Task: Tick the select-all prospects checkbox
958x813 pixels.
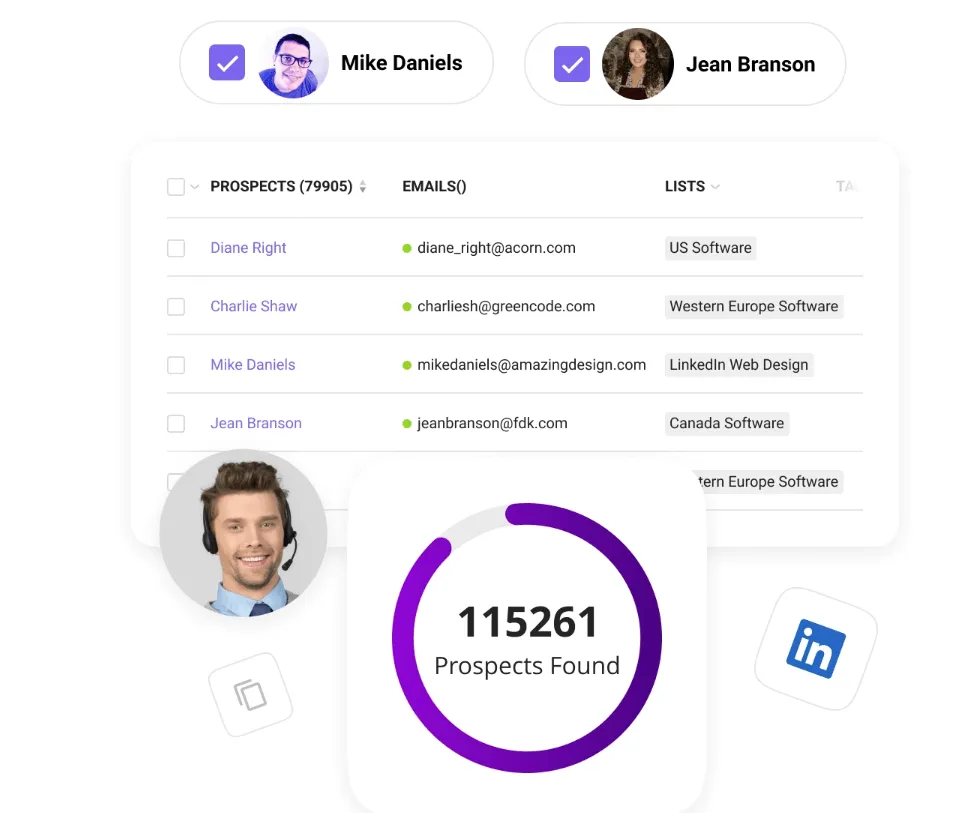Action: pyautogui.click(x=176, y=186)
